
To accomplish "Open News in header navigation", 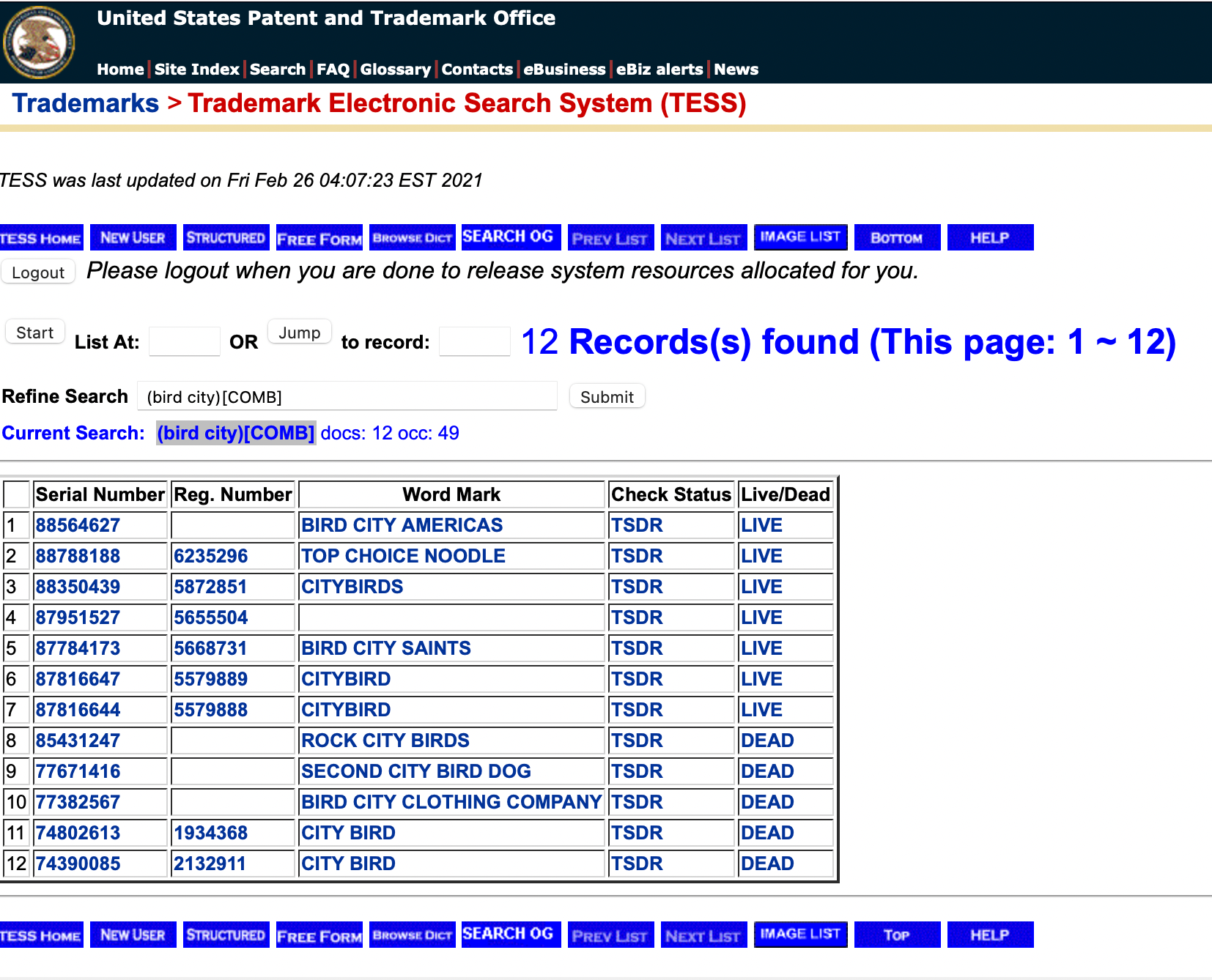I will point(736,70).
